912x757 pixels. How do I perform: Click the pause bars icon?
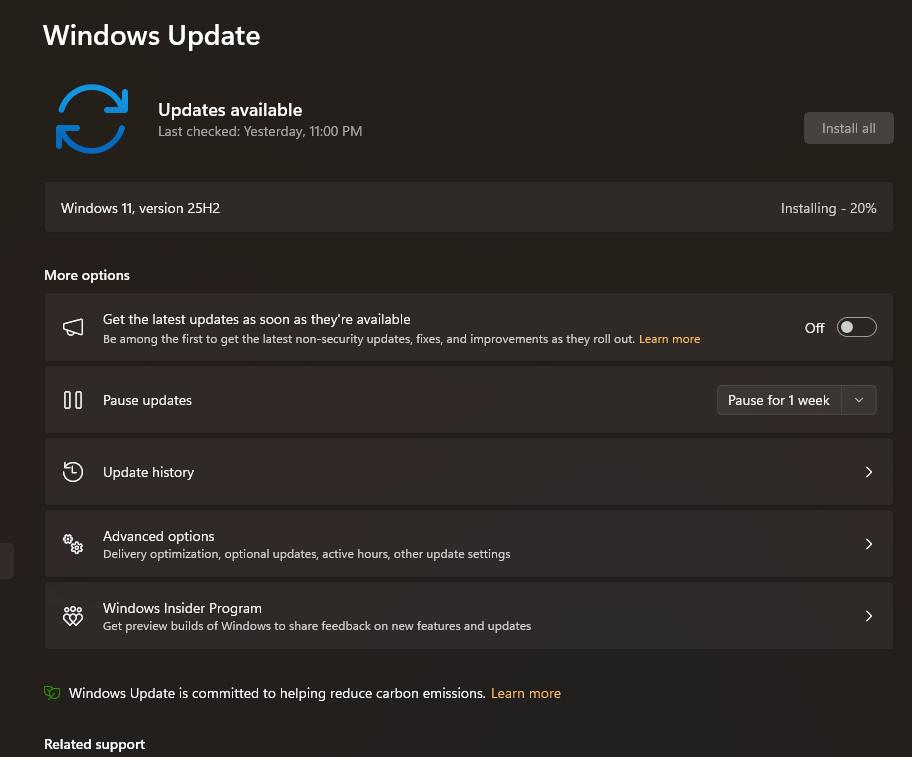73,400
